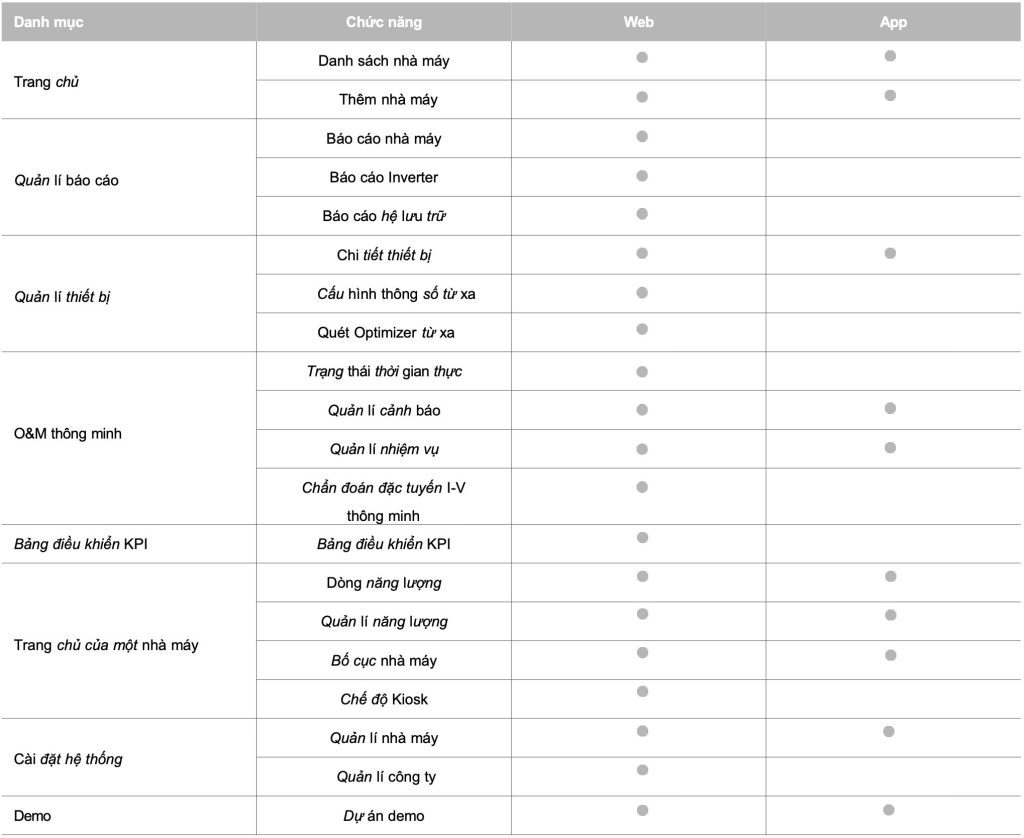Select the Cài đặt hệ thống category cell
The image size is (1024, 838).
129,758
